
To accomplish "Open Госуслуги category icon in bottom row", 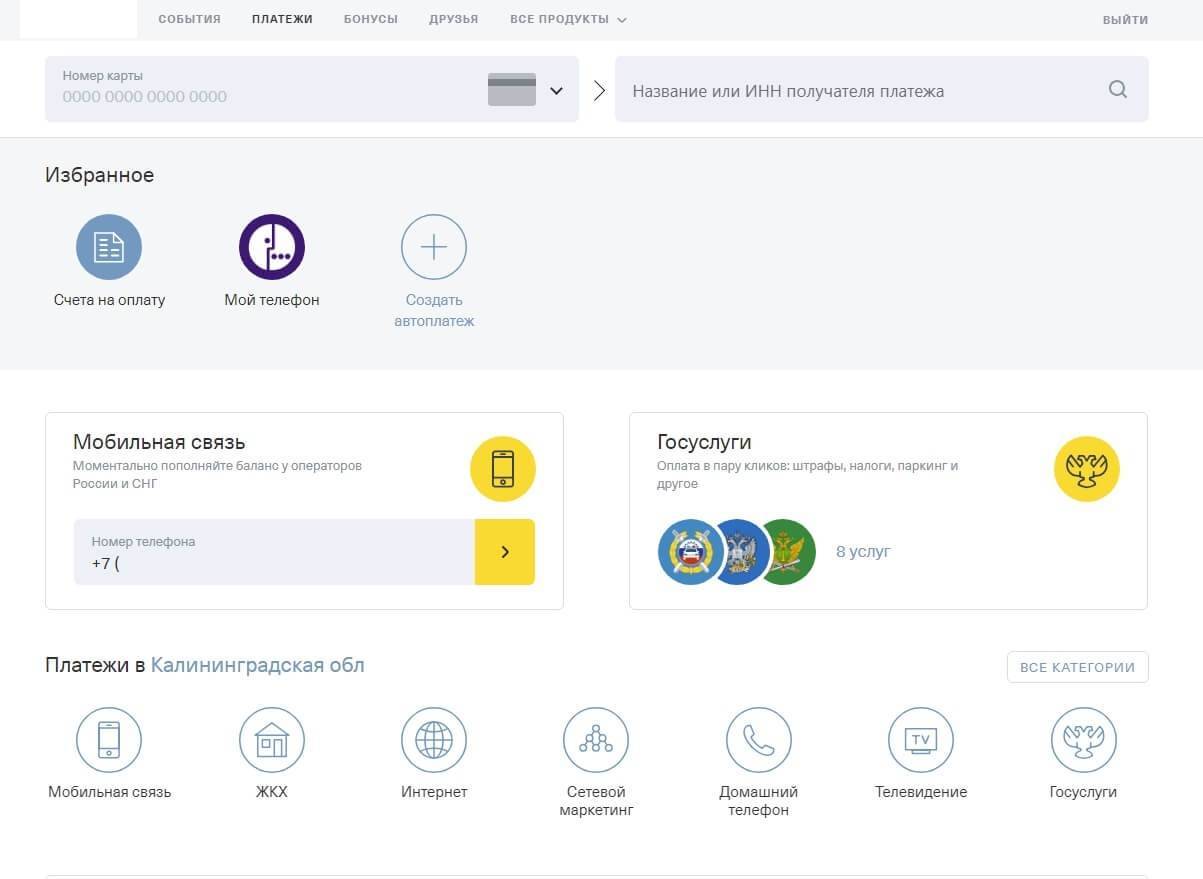I will (1083, 740).
